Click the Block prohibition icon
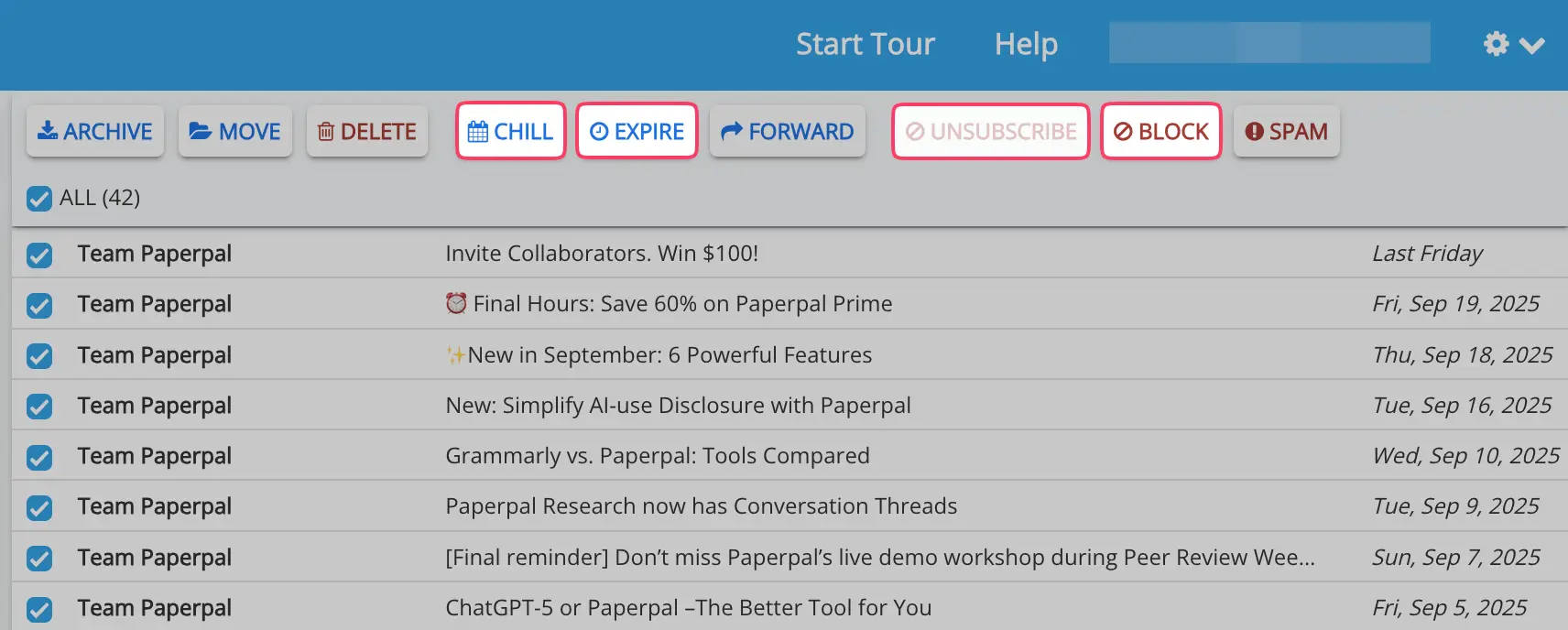1568x630 pixels. [1123, 132]
